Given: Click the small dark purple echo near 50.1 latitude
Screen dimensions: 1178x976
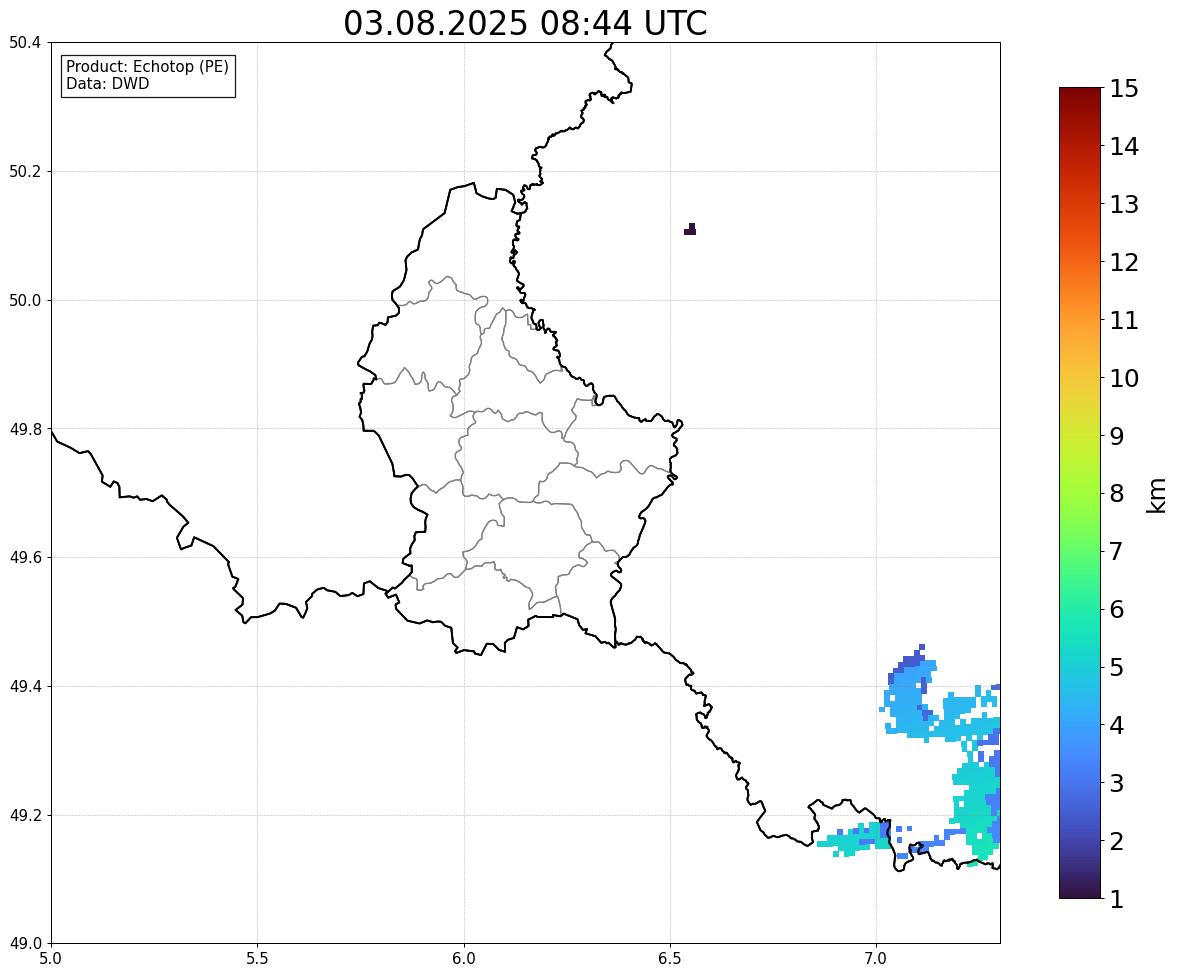Looking at the screenshot, I should (690, 230).
